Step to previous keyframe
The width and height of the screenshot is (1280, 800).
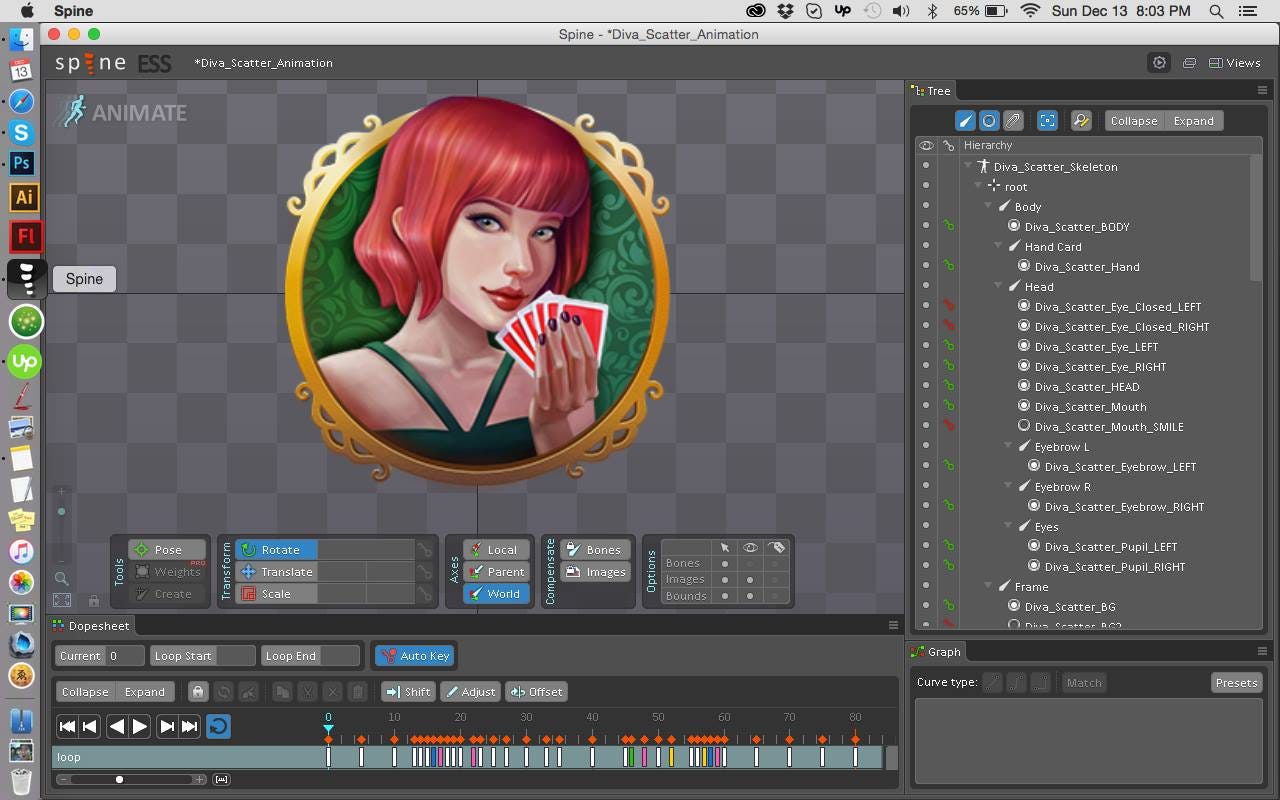90,727
